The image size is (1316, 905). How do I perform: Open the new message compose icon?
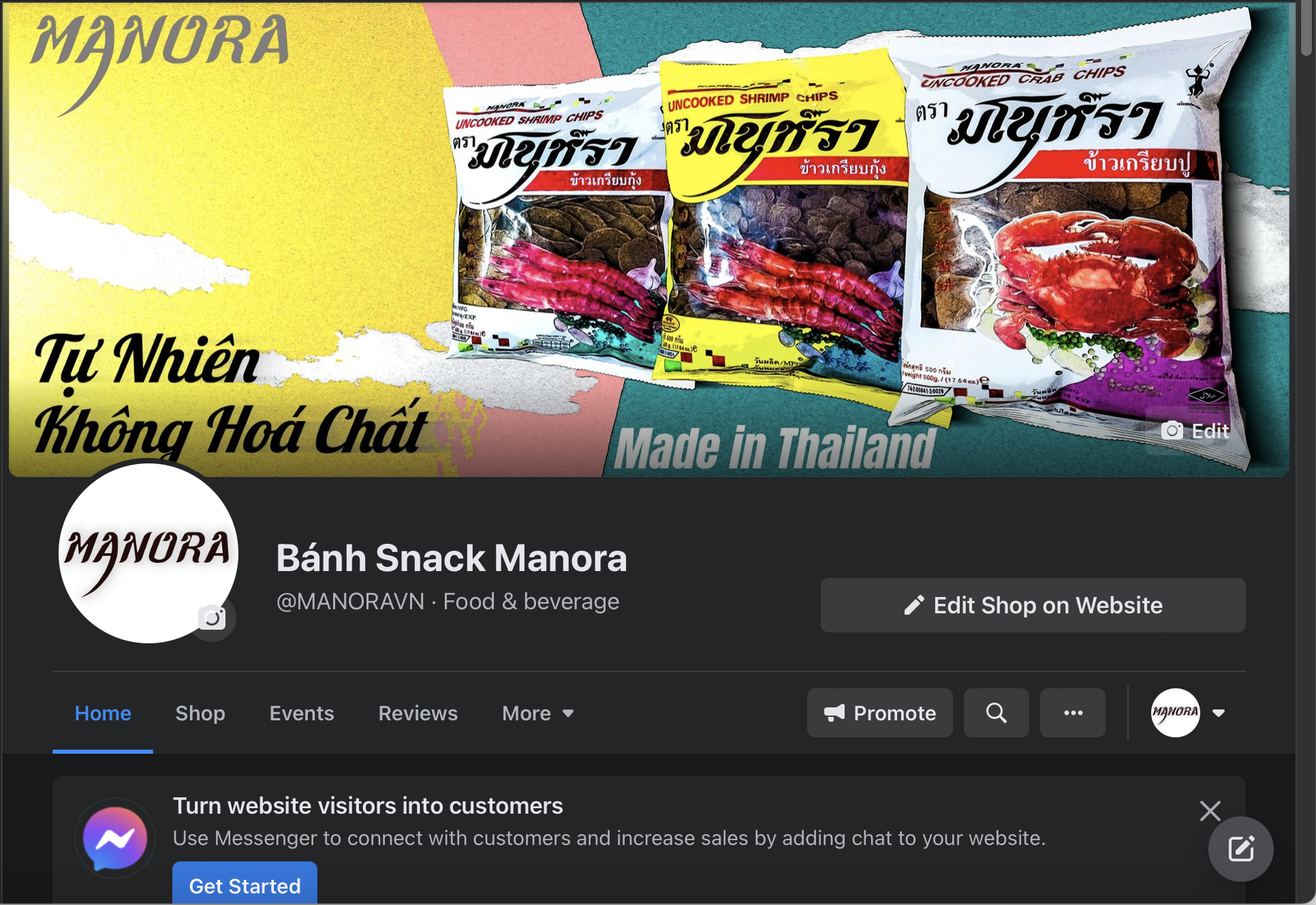coord(1240,849)
